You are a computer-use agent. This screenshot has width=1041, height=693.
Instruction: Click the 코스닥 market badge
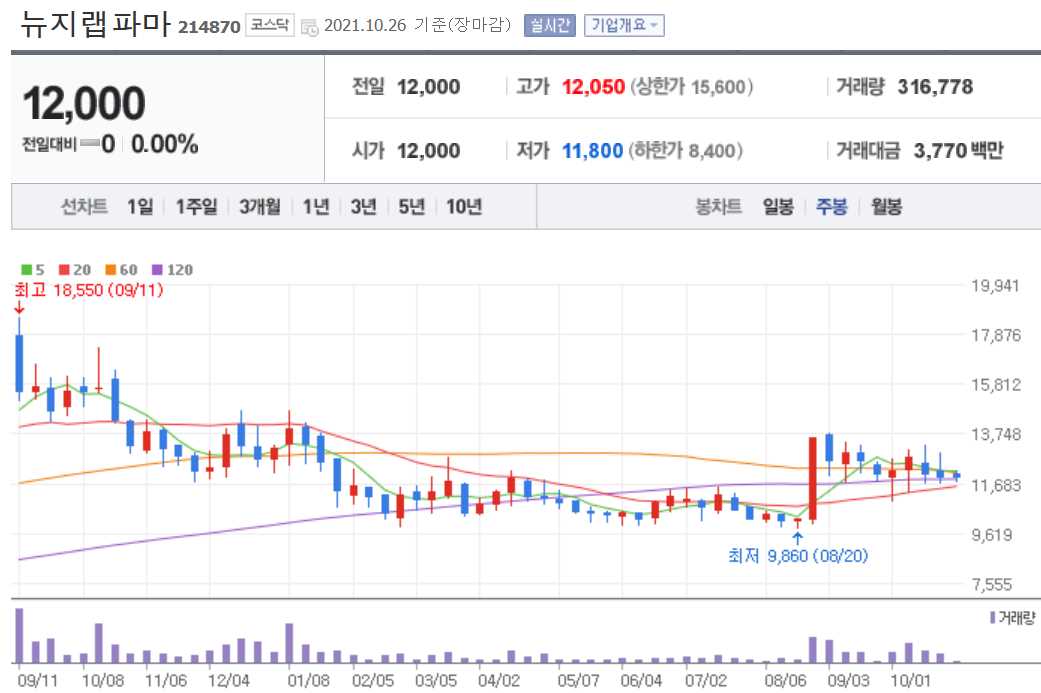pos(270,25)
